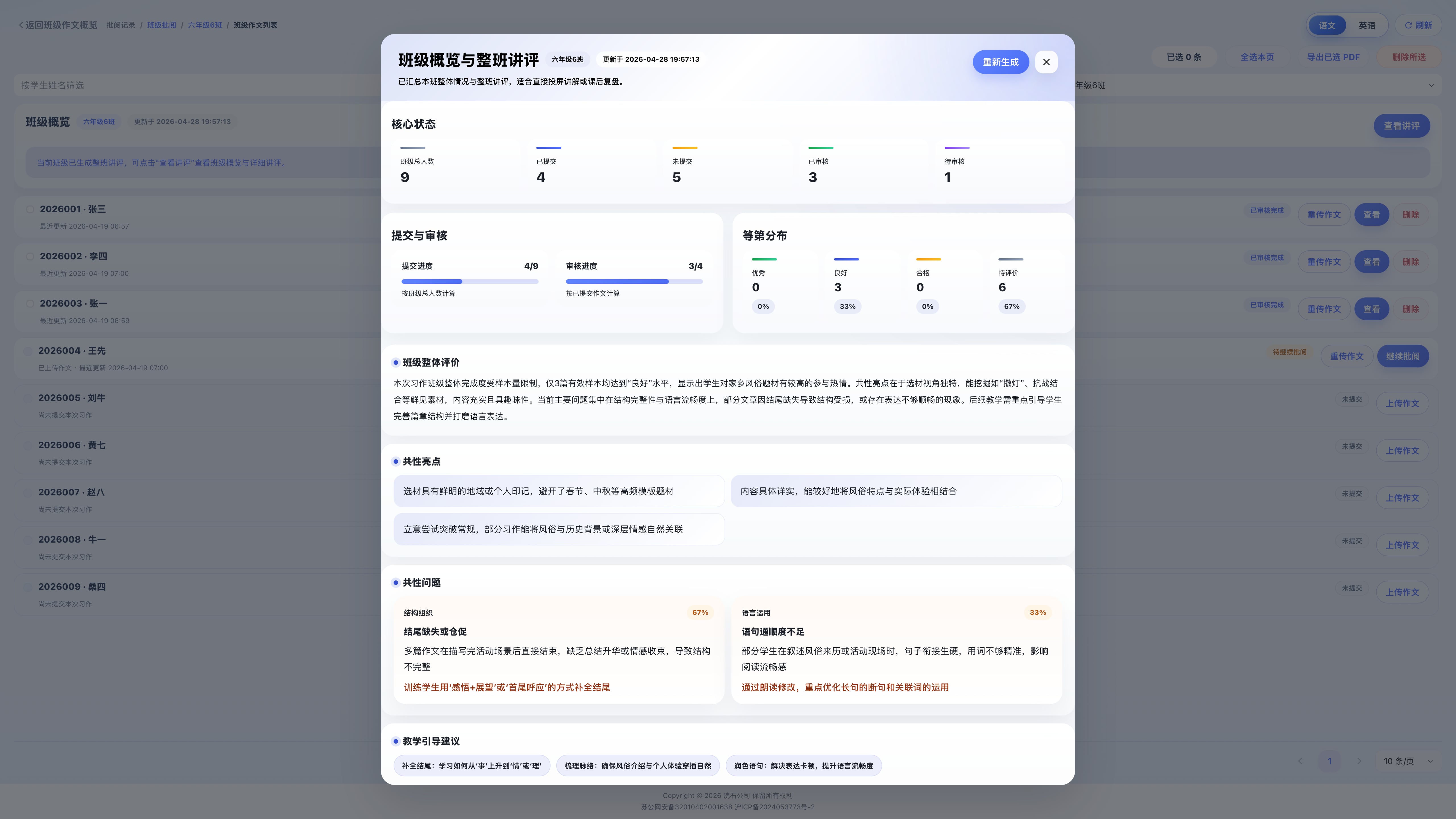Click the 67% badge on 结构组织

700,613
